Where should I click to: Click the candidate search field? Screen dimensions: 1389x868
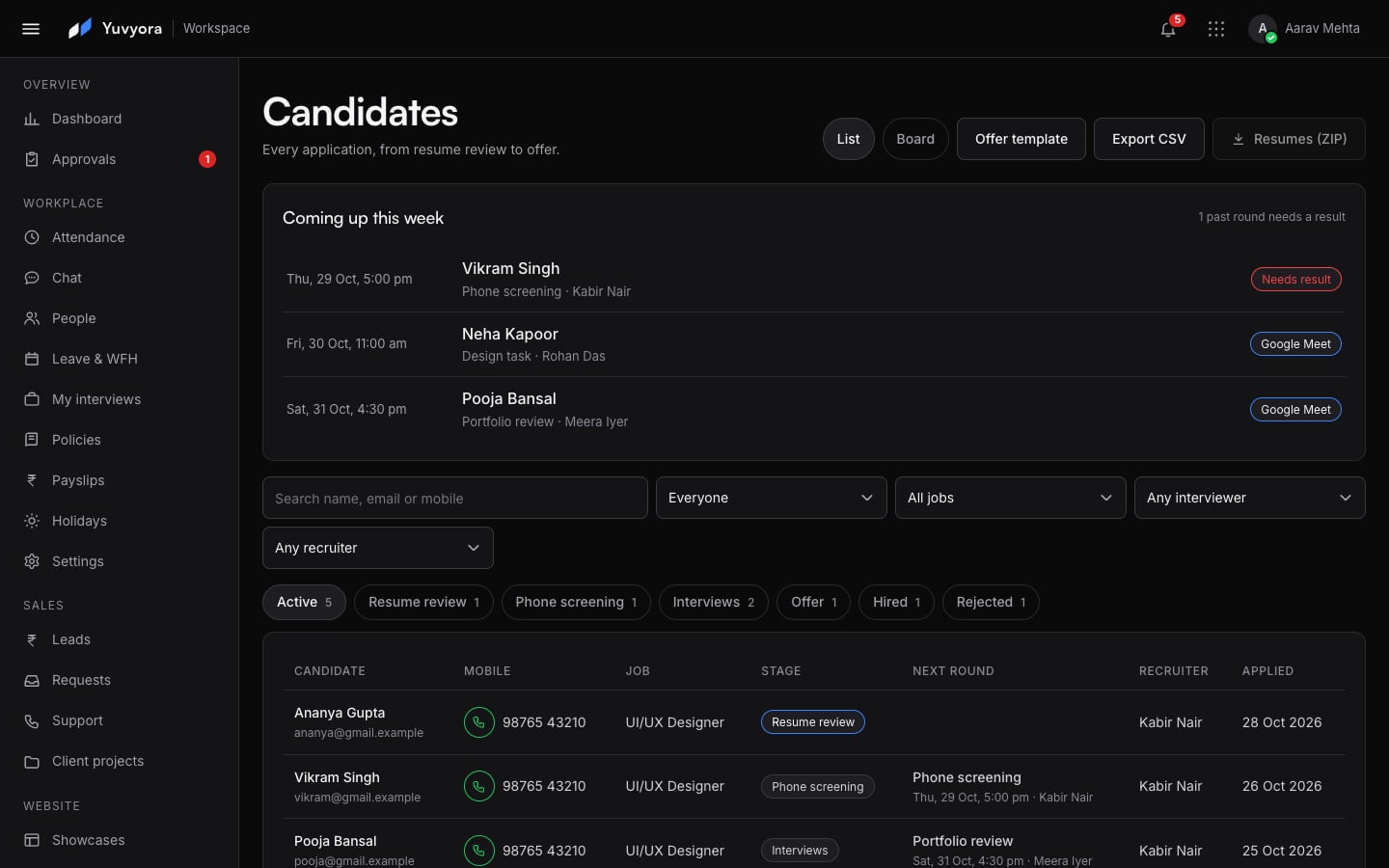[455, 498]
